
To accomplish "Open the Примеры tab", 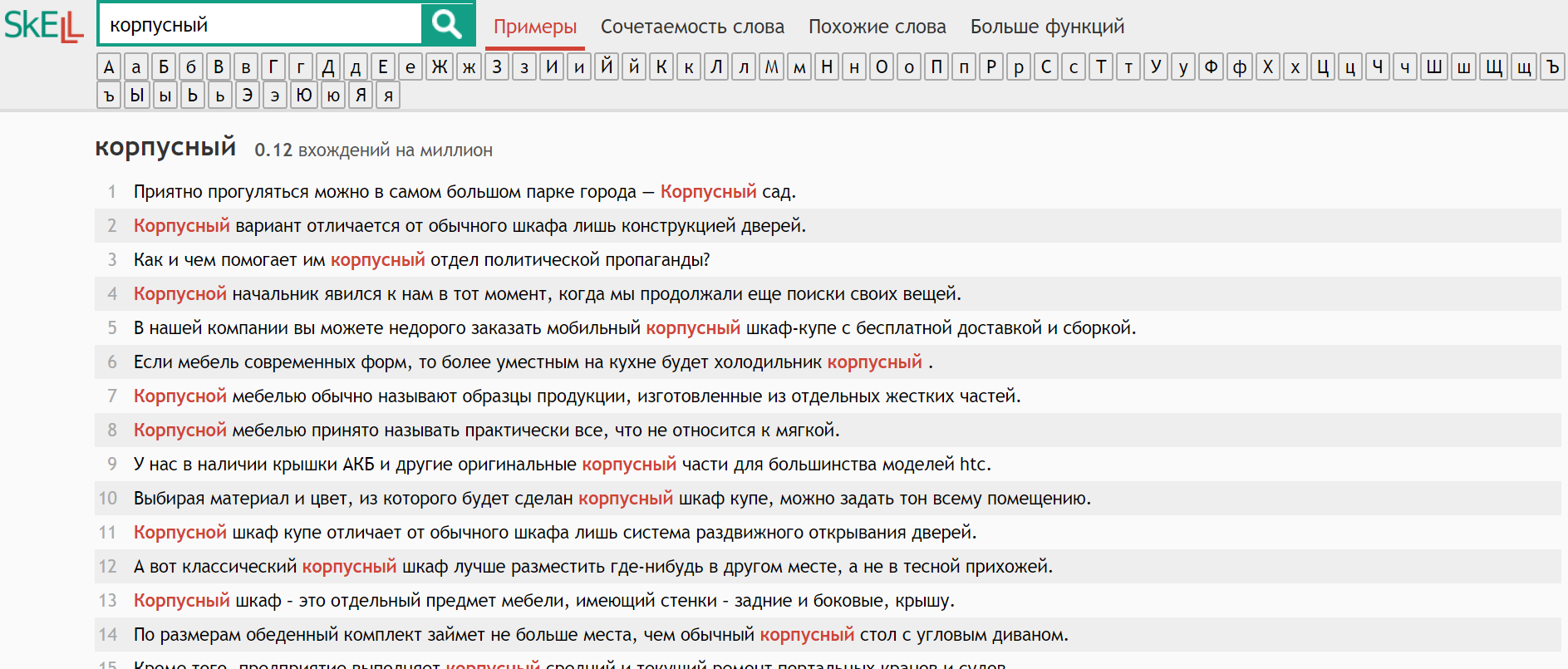I will pos(535,27).
